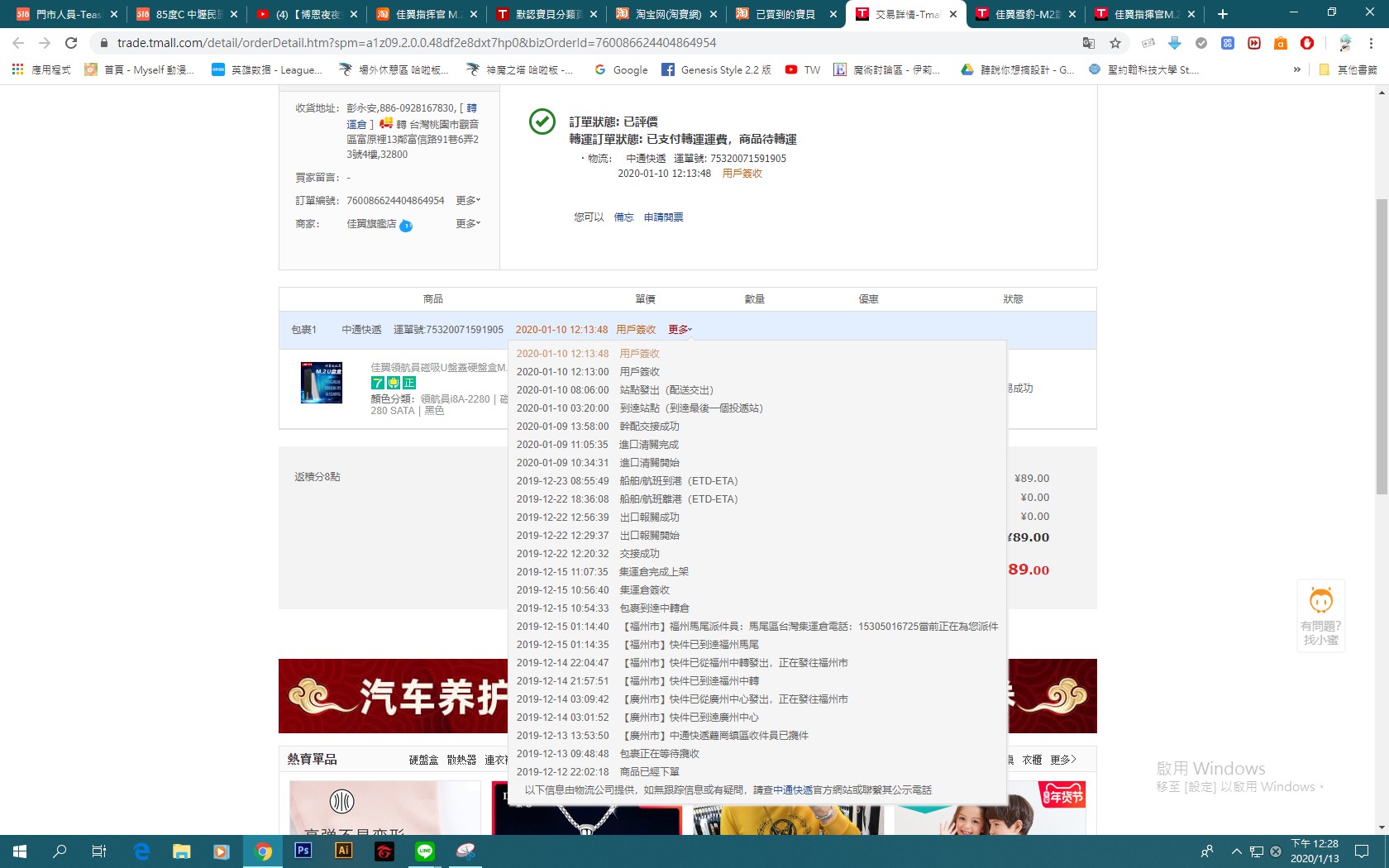Open the TW YouTube bookmark
This screenshot has width=1389, height=868.
pyautogui.click(x=802, y=69)
